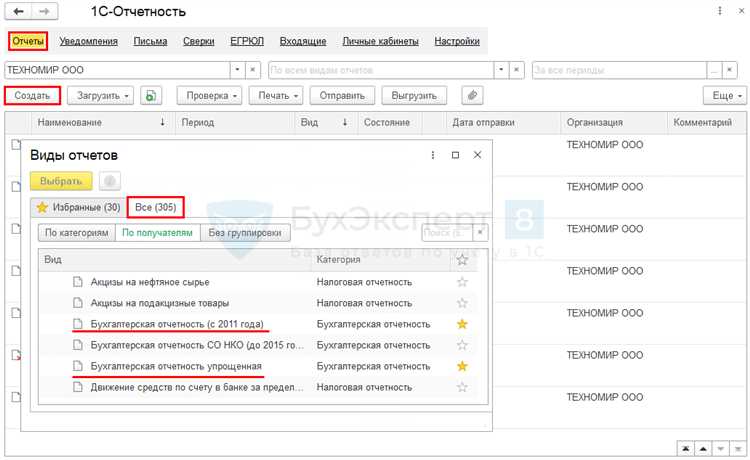Viewport: 750px width, 460px height.
Task: Open the report types filter dropdown arrow
Action: 501,70
